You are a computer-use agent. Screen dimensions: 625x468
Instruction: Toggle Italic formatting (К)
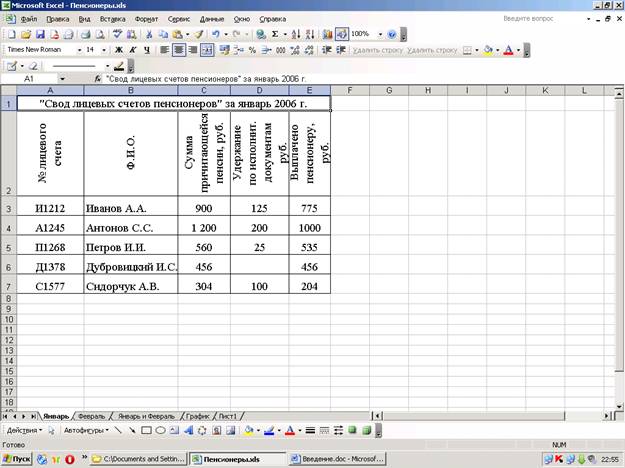[133, 49]
